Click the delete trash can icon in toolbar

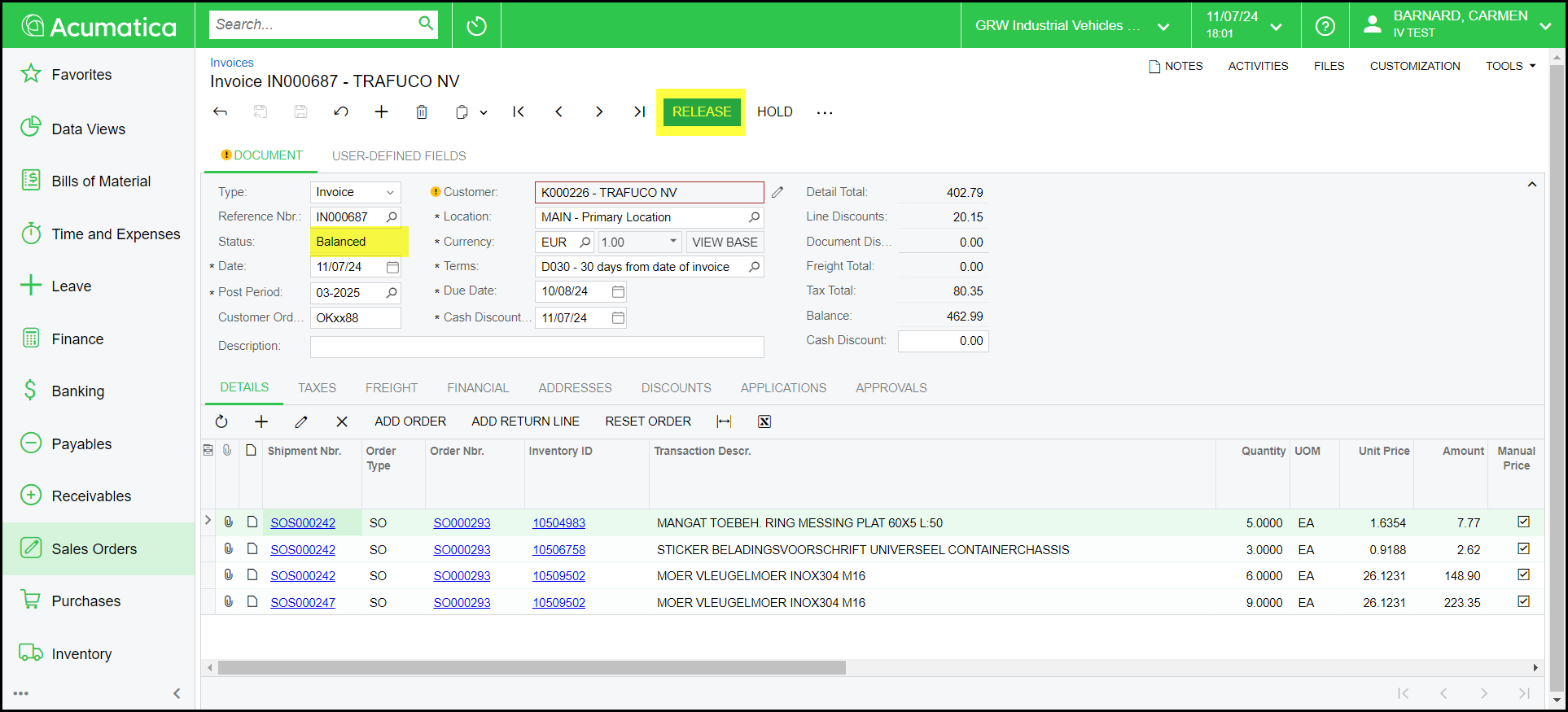(x=422, y=112)
